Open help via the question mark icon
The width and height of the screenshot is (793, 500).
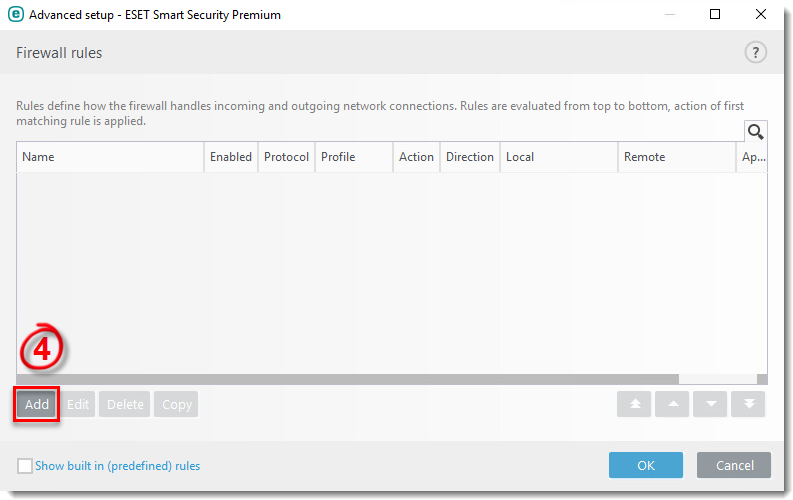[x=755, y=52]
